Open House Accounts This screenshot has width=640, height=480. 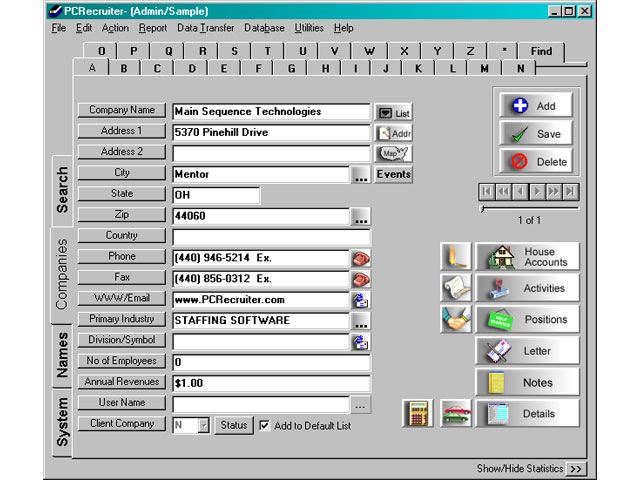point(528,256)
